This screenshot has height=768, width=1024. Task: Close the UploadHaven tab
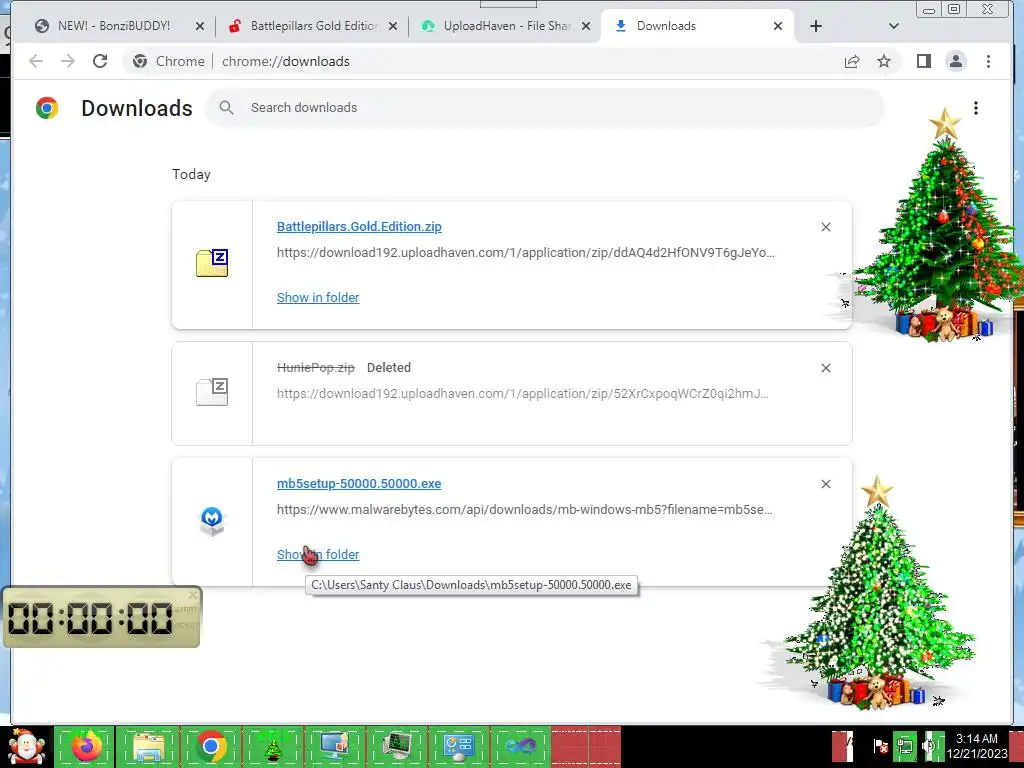[x=586, y=26]
